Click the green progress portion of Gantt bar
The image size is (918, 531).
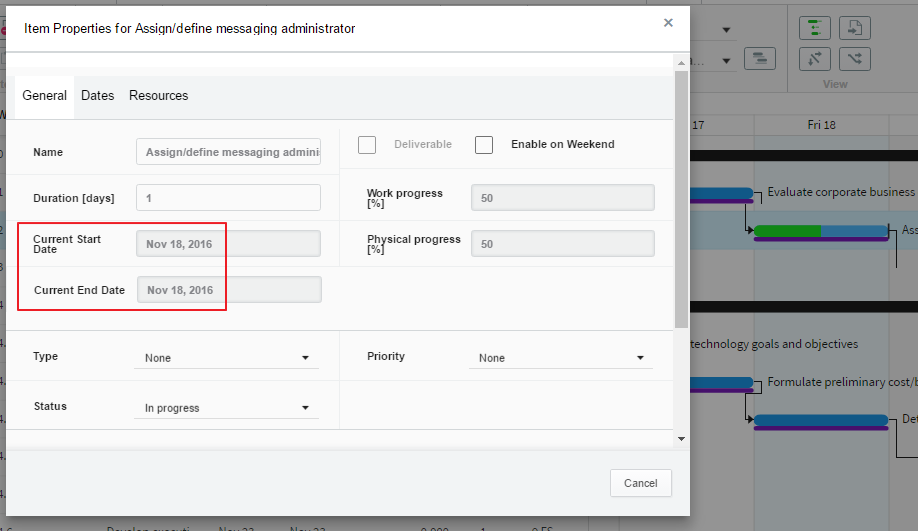787,231
